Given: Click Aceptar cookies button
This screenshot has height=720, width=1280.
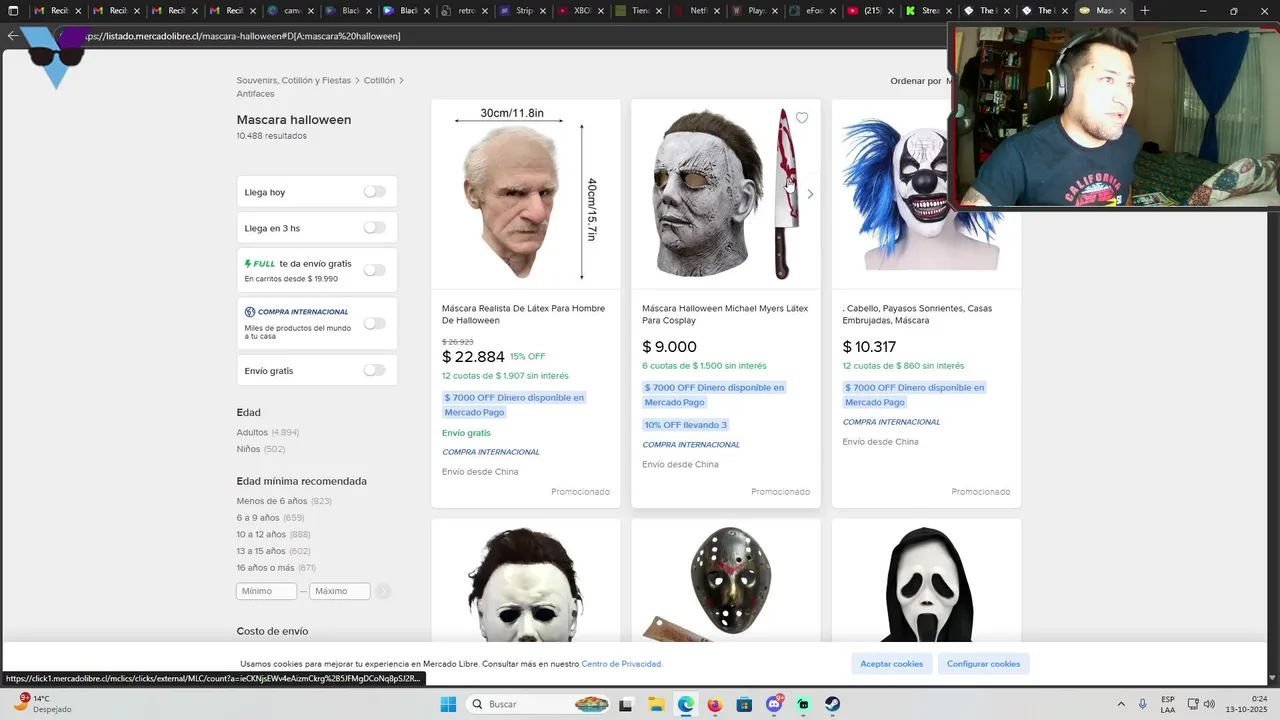Looking at the screenshot, I should (x=892, y=664).
